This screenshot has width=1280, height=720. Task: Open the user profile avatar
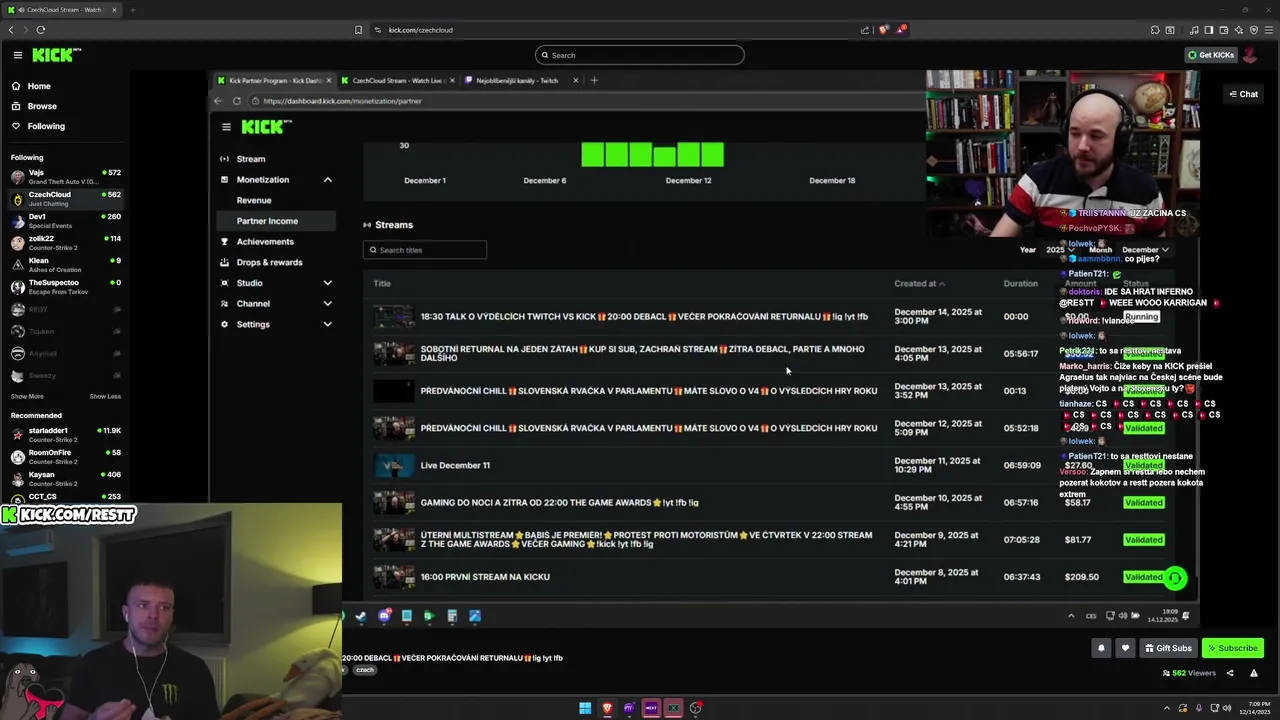(1252, 55)
